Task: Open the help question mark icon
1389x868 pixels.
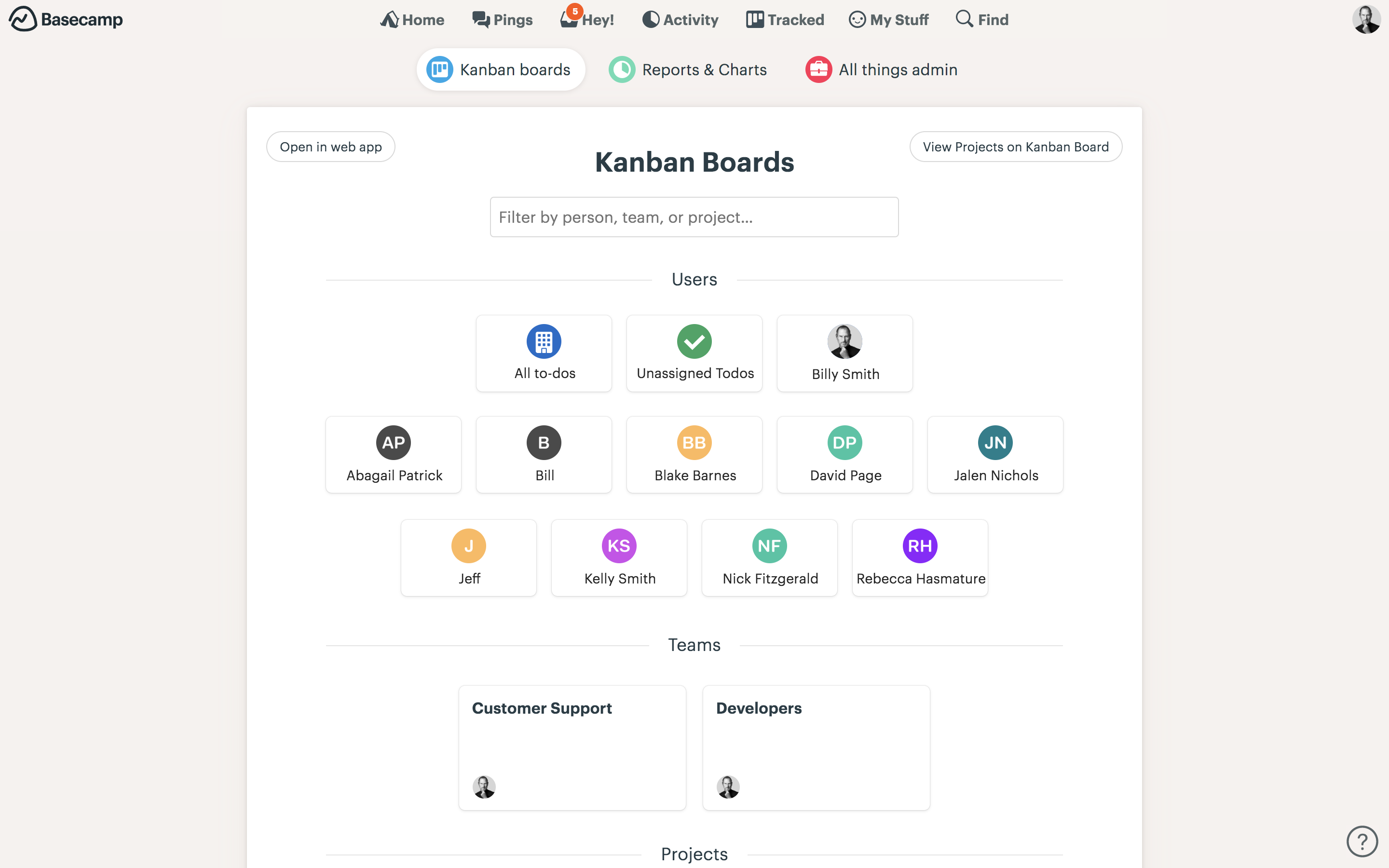Action: coord(1362,841)
